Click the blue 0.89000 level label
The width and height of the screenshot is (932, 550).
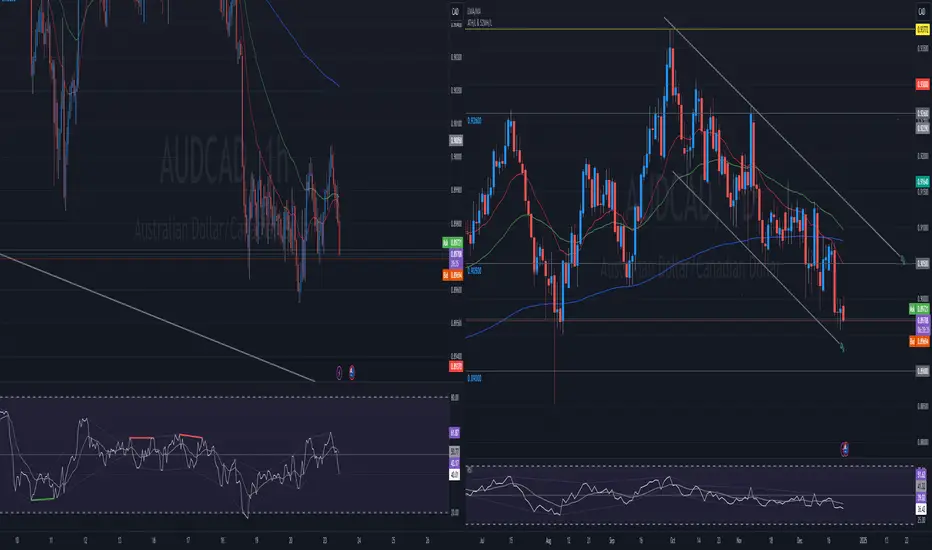click(x=474, y=378)
